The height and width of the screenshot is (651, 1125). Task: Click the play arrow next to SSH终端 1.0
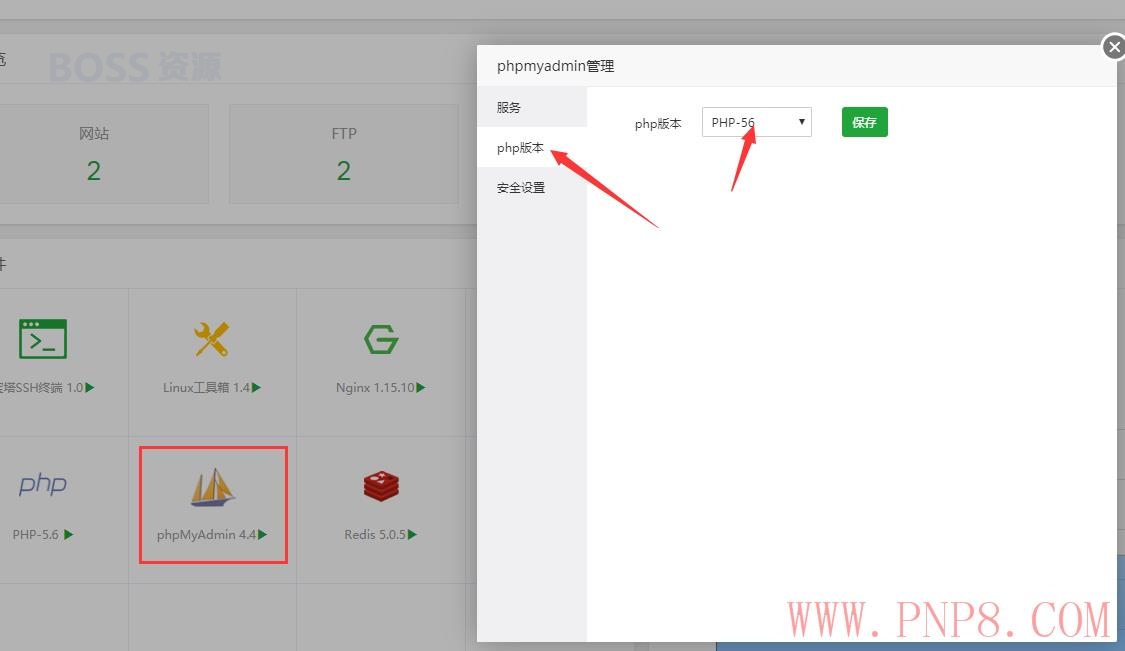pos(90,388)
